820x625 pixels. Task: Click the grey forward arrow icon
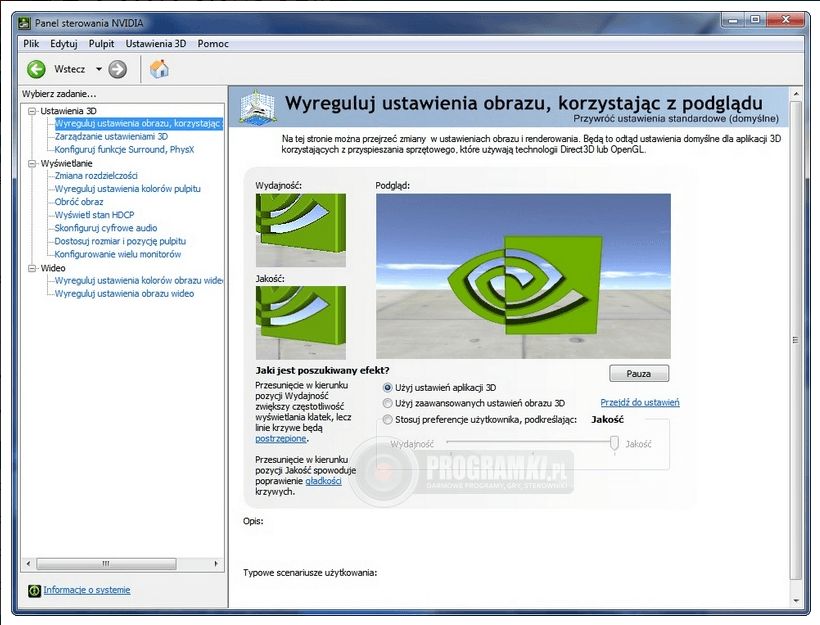(x=118, y=69)
